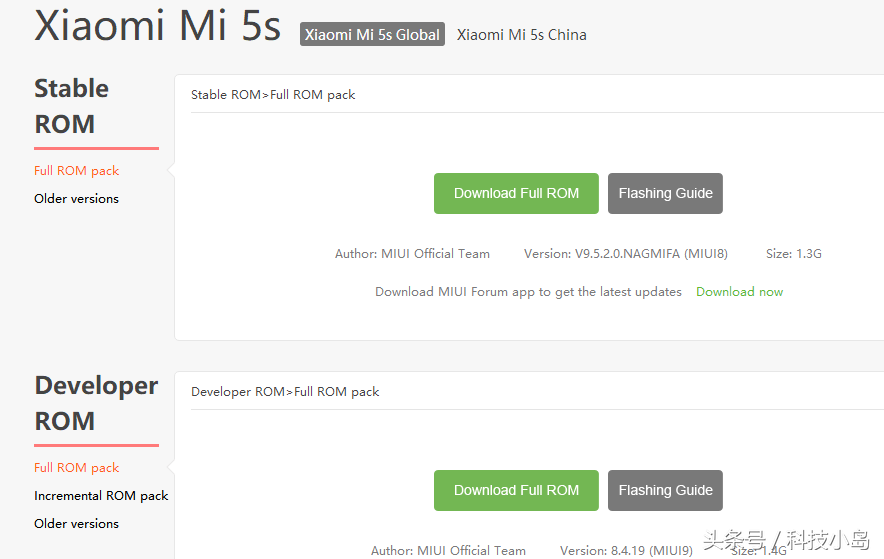
Task: Click the Stable ROM heading
Action: [x=72, y=106]
